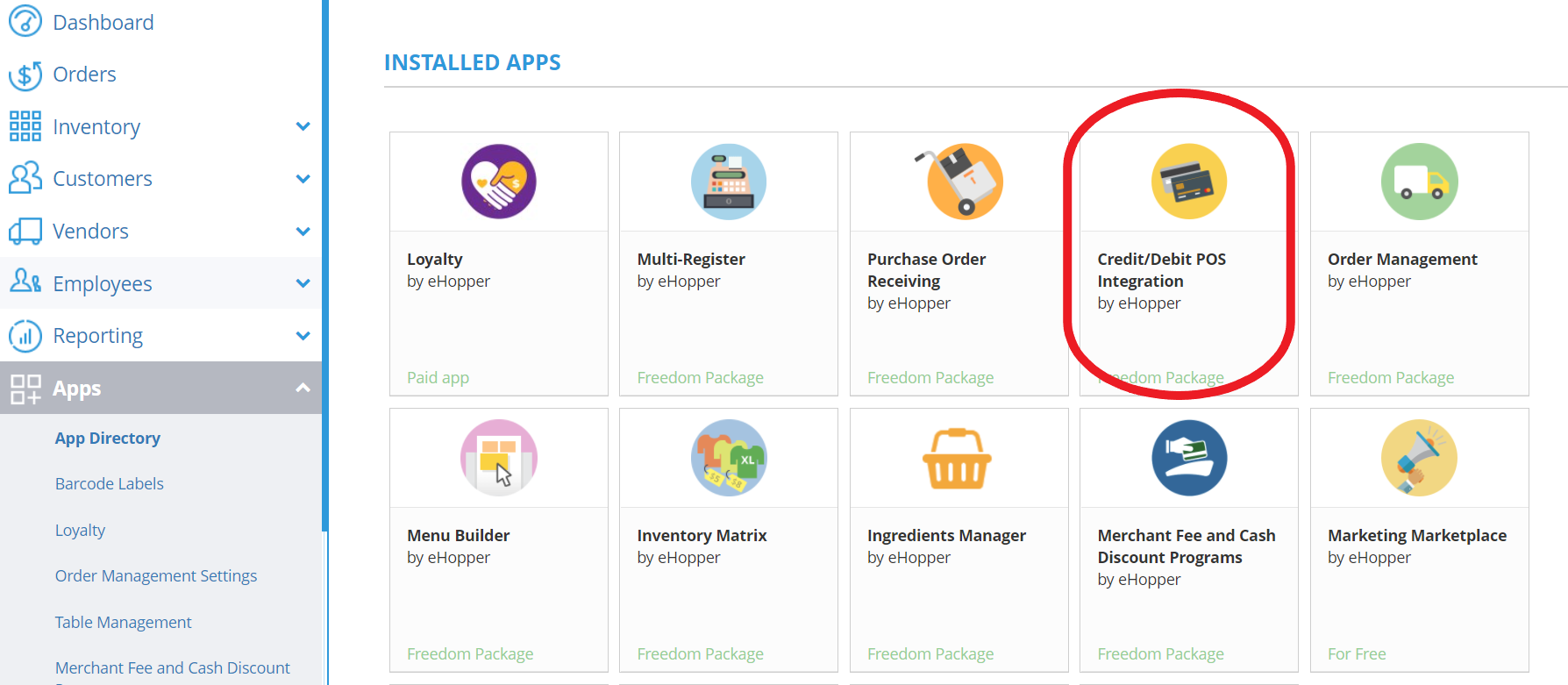Screen dimensions: 1568x685
Task: Click the Multi-Register app title
Action: tap(691, 260)
